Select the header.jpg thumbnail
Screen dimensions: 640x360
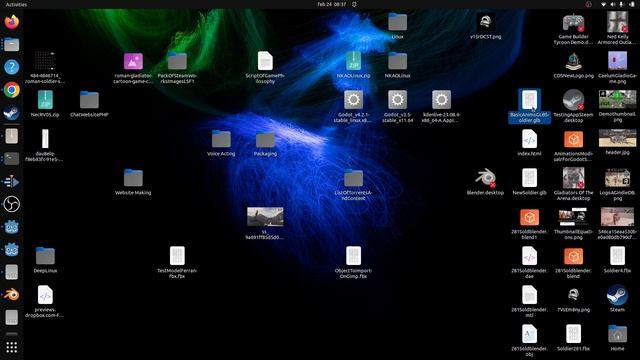(617, 142)
